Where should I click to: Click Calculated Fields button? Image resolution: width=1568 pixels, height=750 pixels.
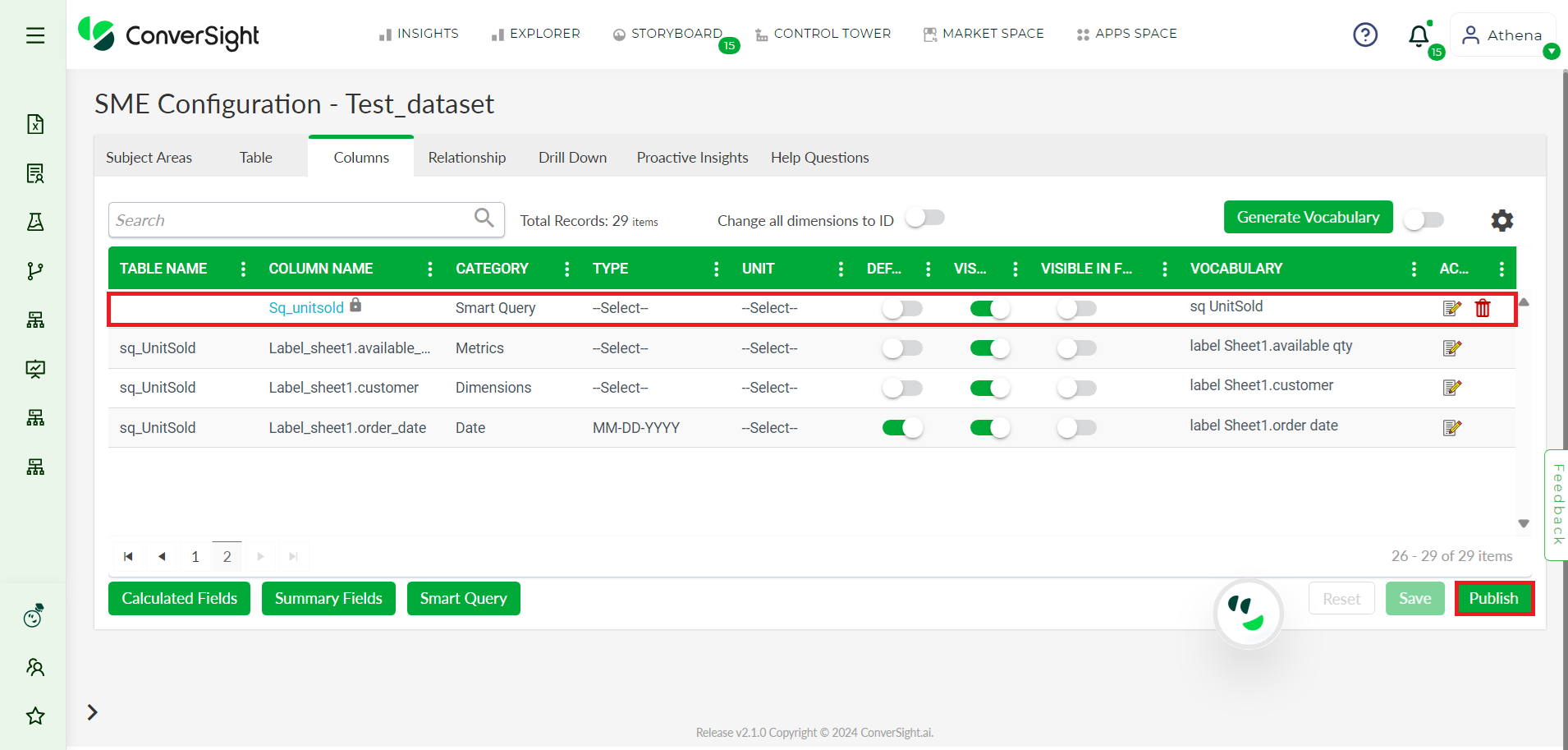pyautogui.click(x=179, y=598)
